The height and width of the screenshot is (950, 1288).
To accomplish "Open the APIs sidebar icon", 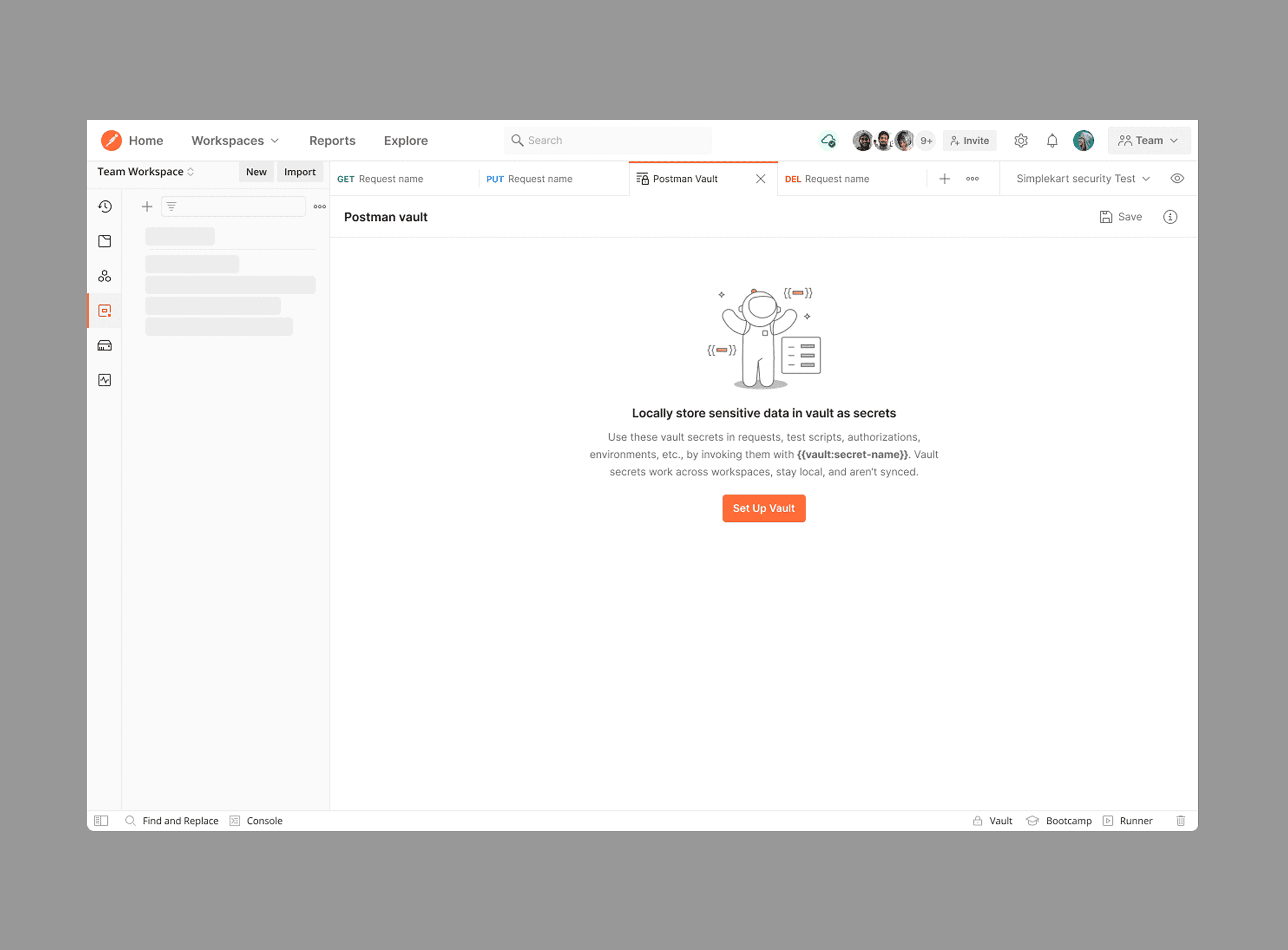I will (105, 276).
